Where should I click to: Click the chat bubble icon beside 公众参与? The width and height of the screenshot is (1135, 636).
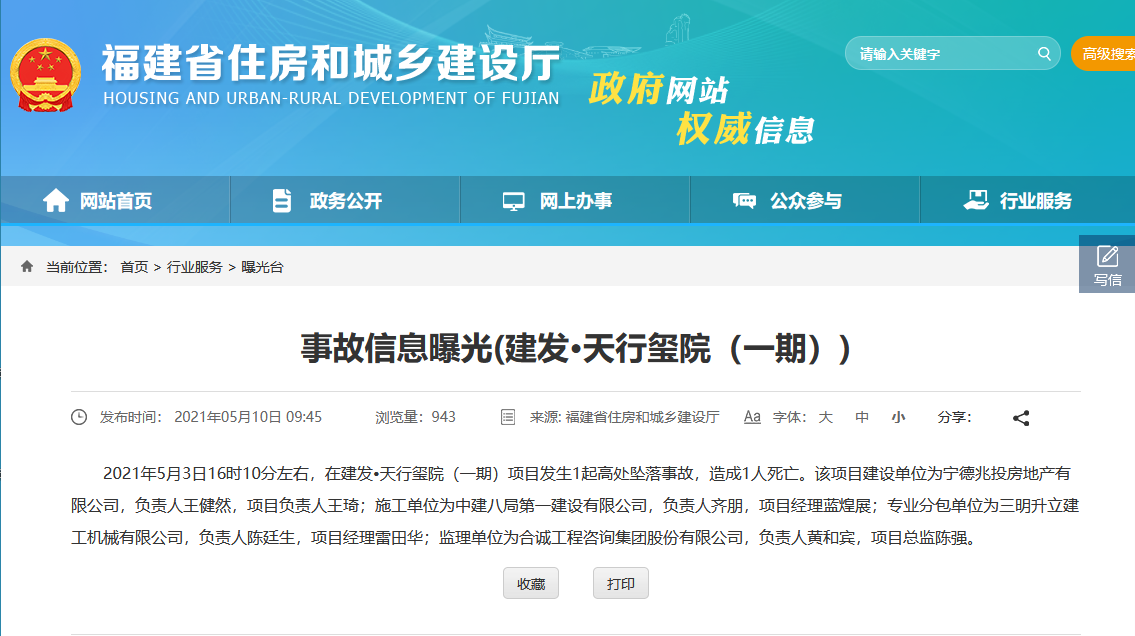pyautogui.click(x=744, y=200)
